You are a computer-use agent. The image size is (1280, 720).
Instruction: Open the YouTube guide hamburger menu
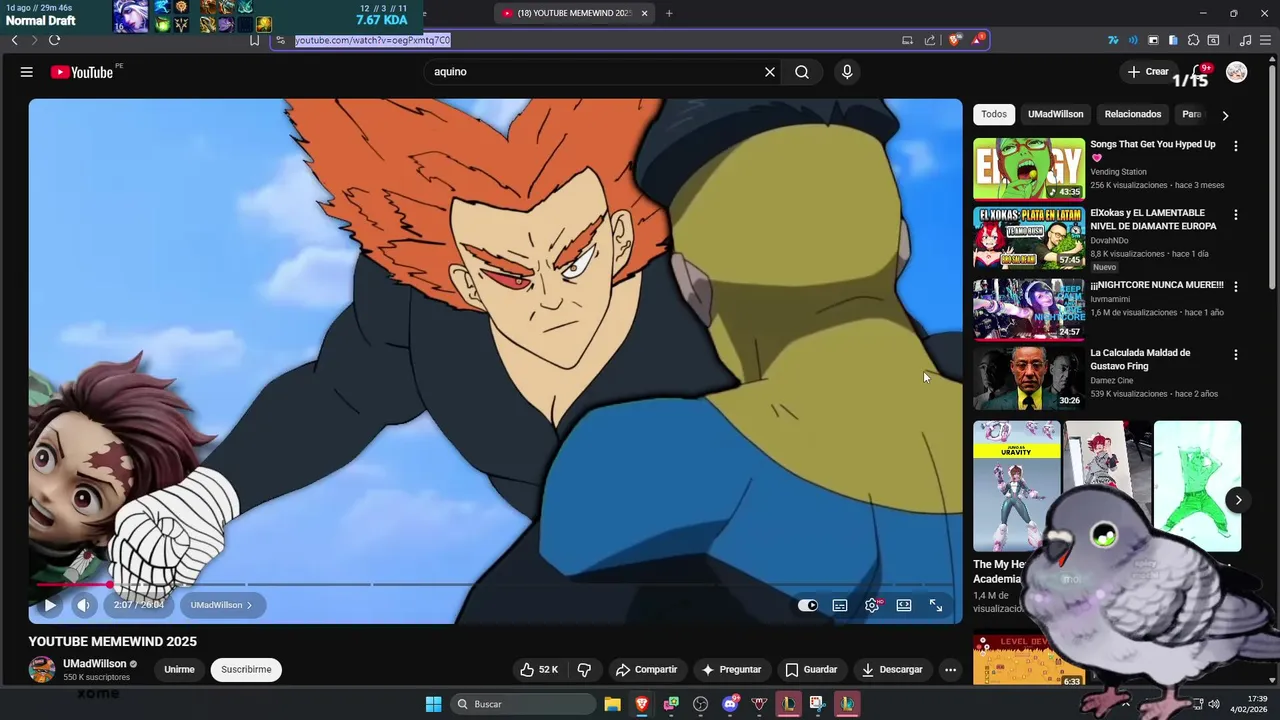click(x=27, y=72)
